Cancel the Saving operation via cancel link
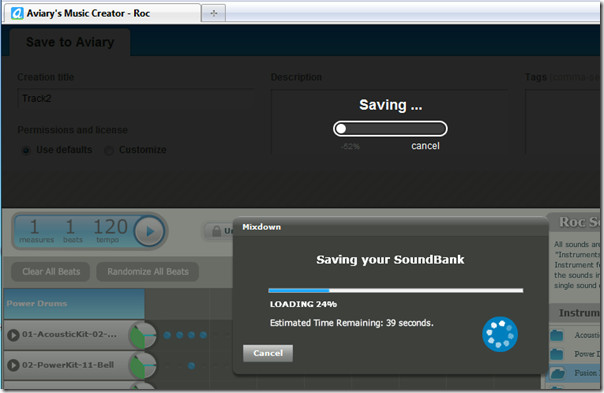The image size is (604, 393). pyautogui.click(x=425, y=146)
